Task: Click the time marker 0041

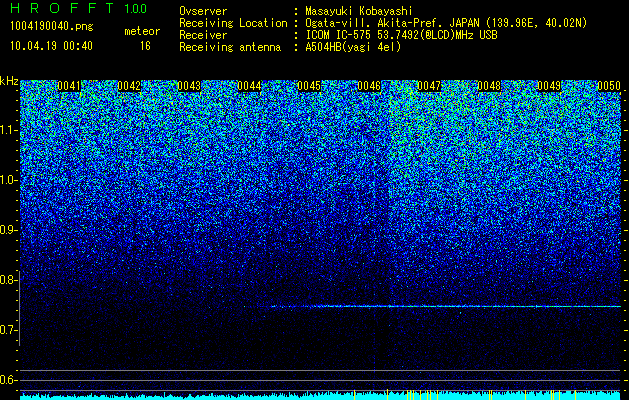Action: (69, 86)
